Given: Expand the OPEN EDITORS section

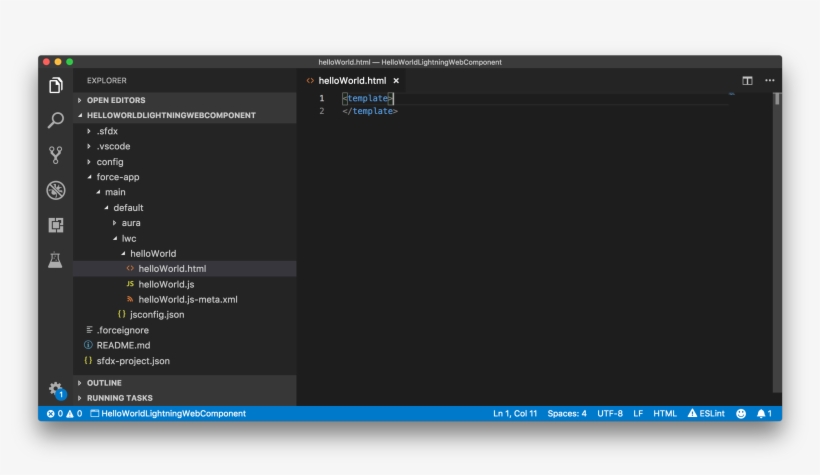Looking at the screenshot, I should coord(185,100).
